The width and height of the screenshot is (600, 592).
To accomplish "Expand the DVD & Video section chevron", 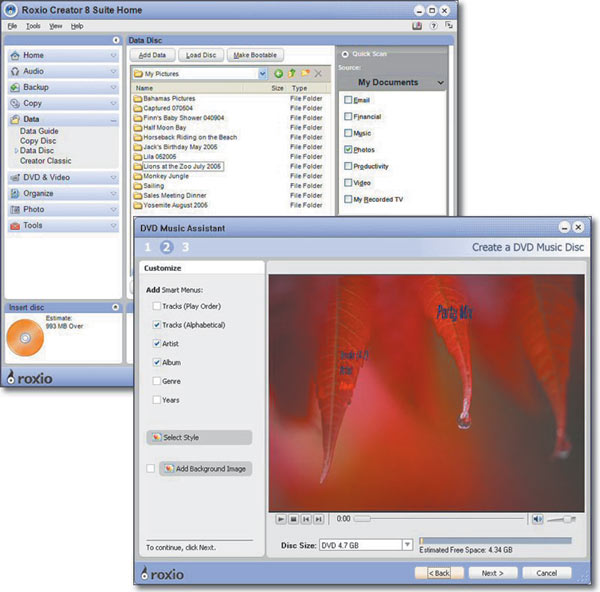I will pyautogui.click(x=113, y=178).
